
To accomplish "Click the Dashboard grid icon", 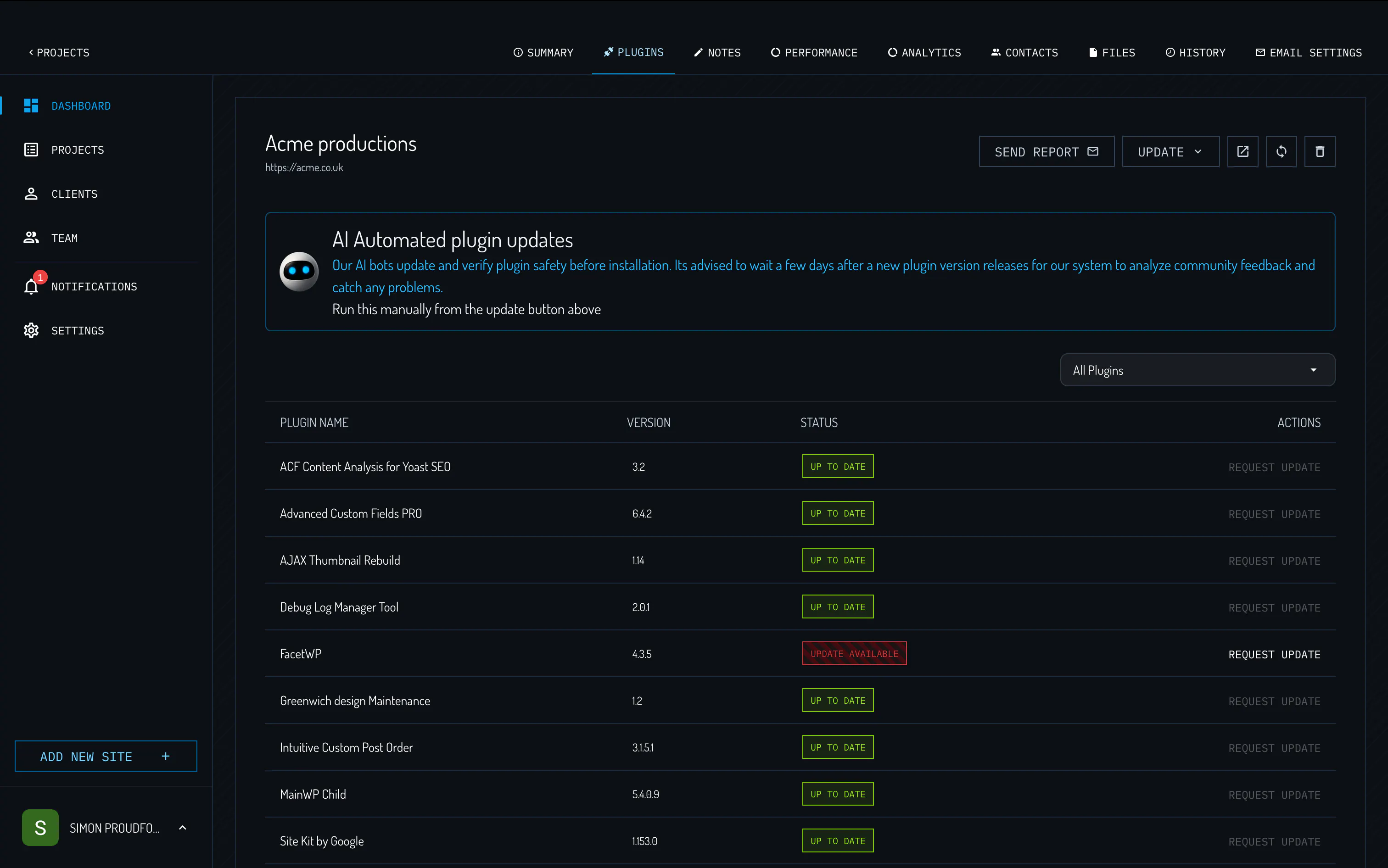I will point(31,106).
